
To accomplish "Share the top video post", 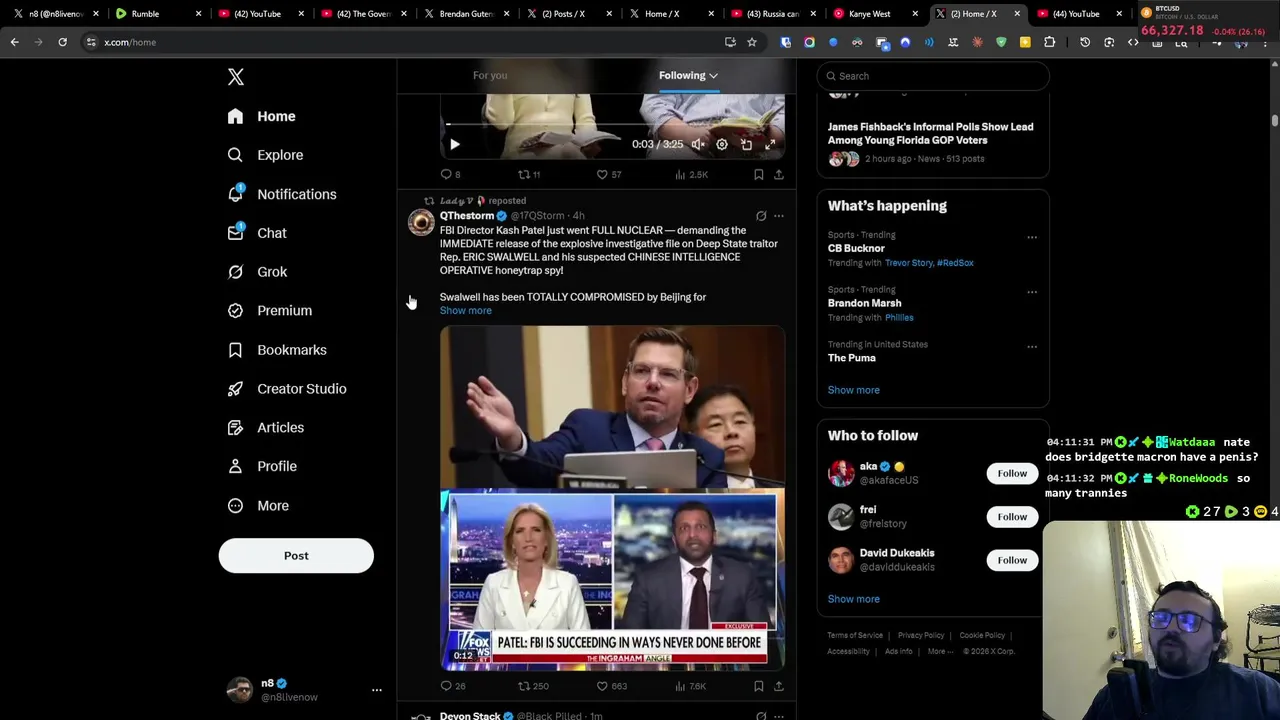I will [x=778, y=174].
